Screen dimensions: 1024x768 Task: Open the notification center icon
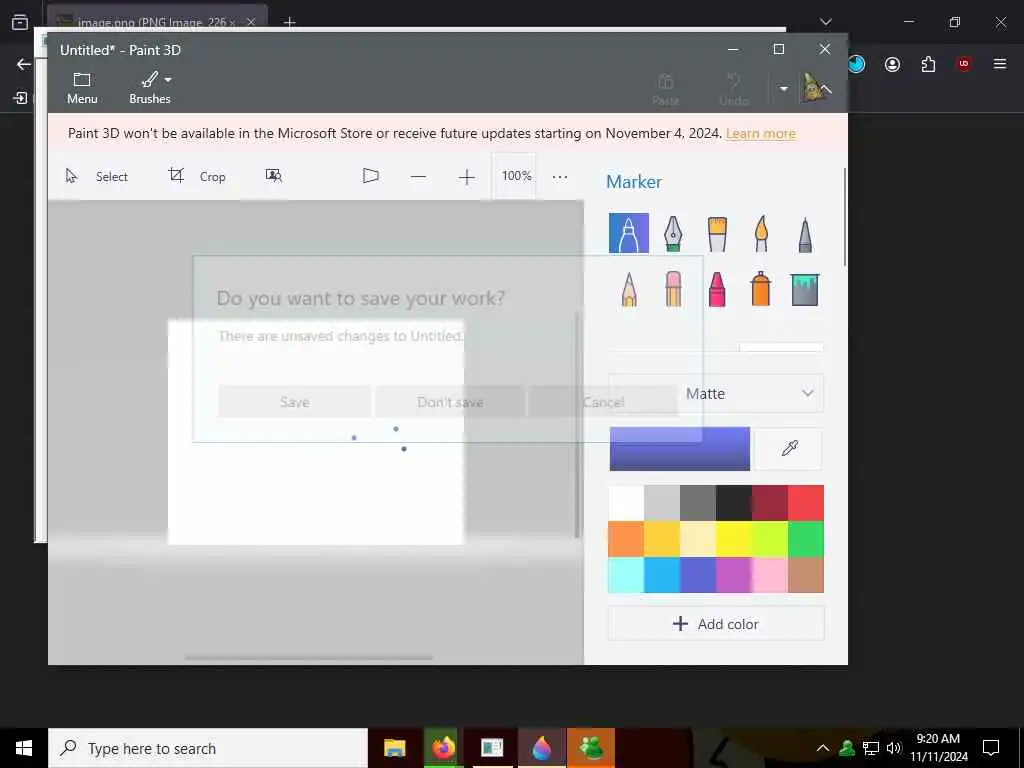pos(991,748)
